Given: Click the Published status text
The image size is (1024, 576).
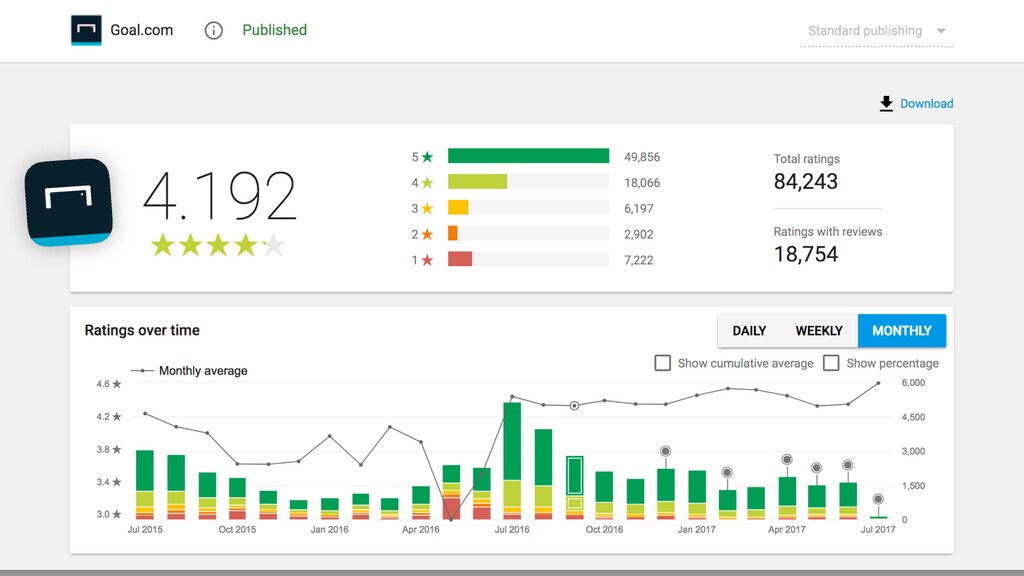Looking at the screenshot, I should click(274, 30).
